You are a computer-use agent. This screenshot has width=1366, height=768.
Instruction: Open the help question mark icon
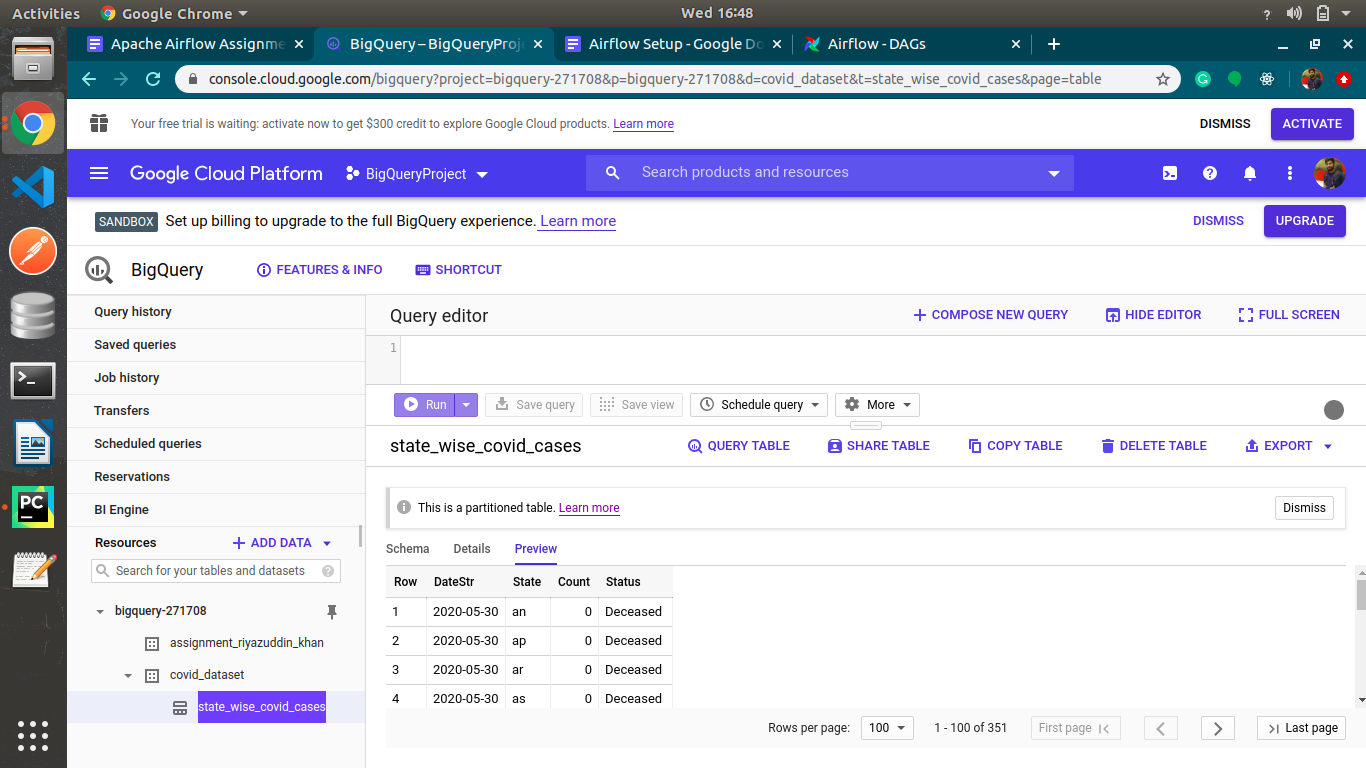1210,173
